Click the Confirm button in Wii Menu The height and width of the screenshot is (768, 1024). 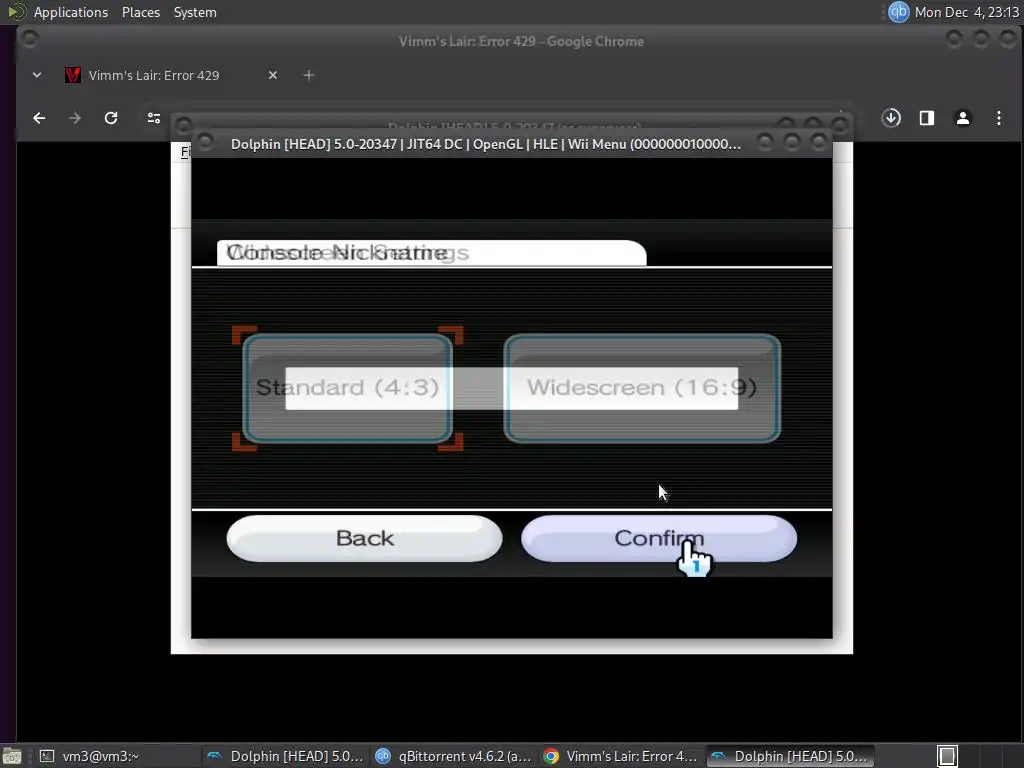coord(659,538)
